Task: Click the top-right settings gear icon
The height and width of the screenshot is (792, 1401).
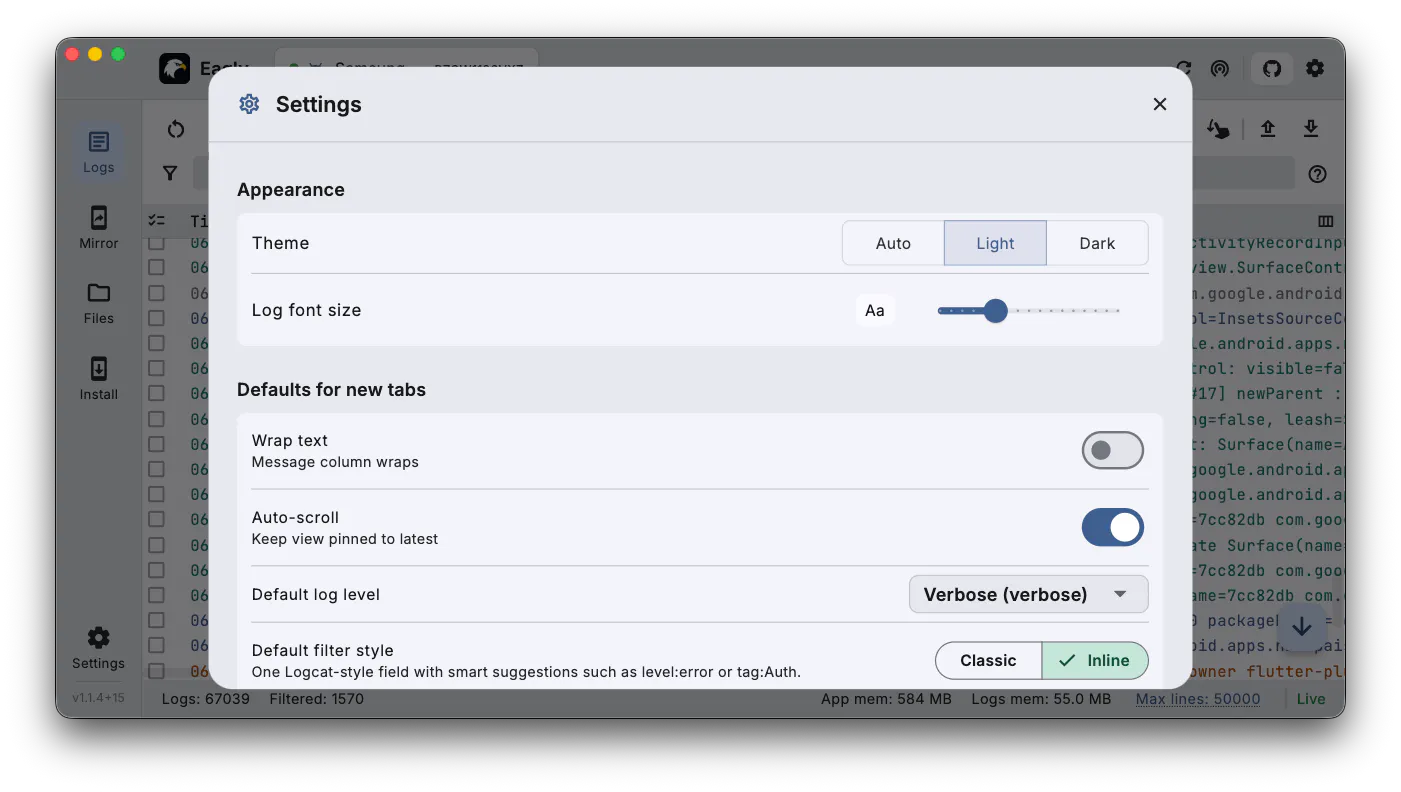Action: [x=1315, y=68]
